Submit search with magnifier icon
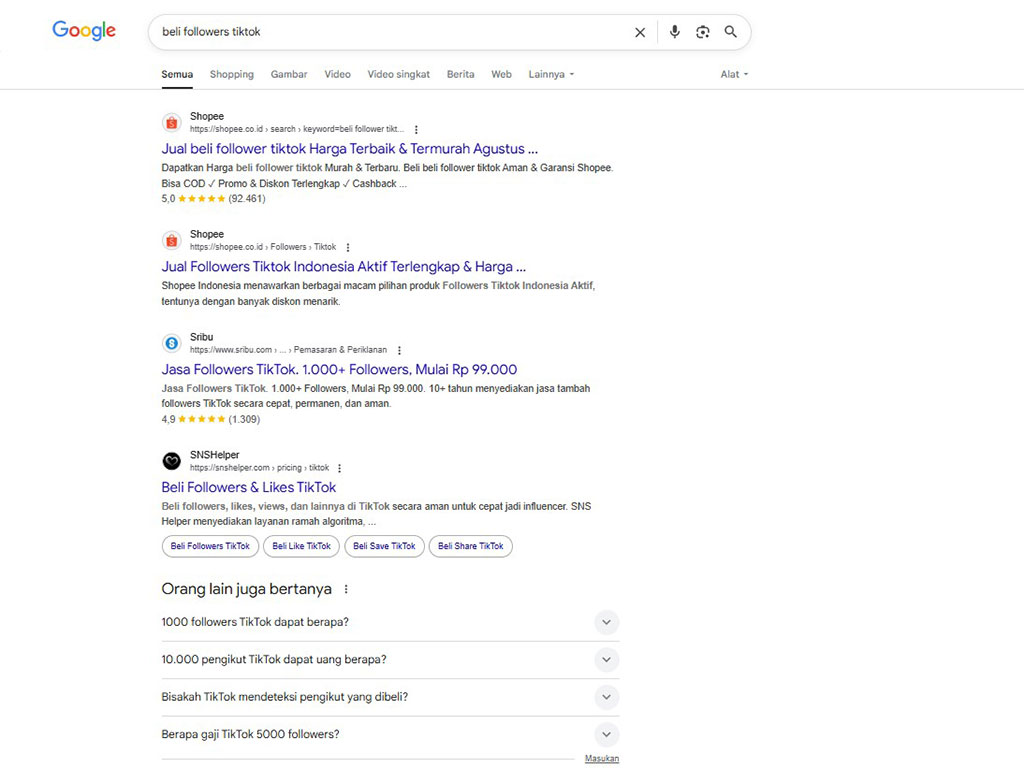This screenshot has height=768, width=1024. click(731, 31)
